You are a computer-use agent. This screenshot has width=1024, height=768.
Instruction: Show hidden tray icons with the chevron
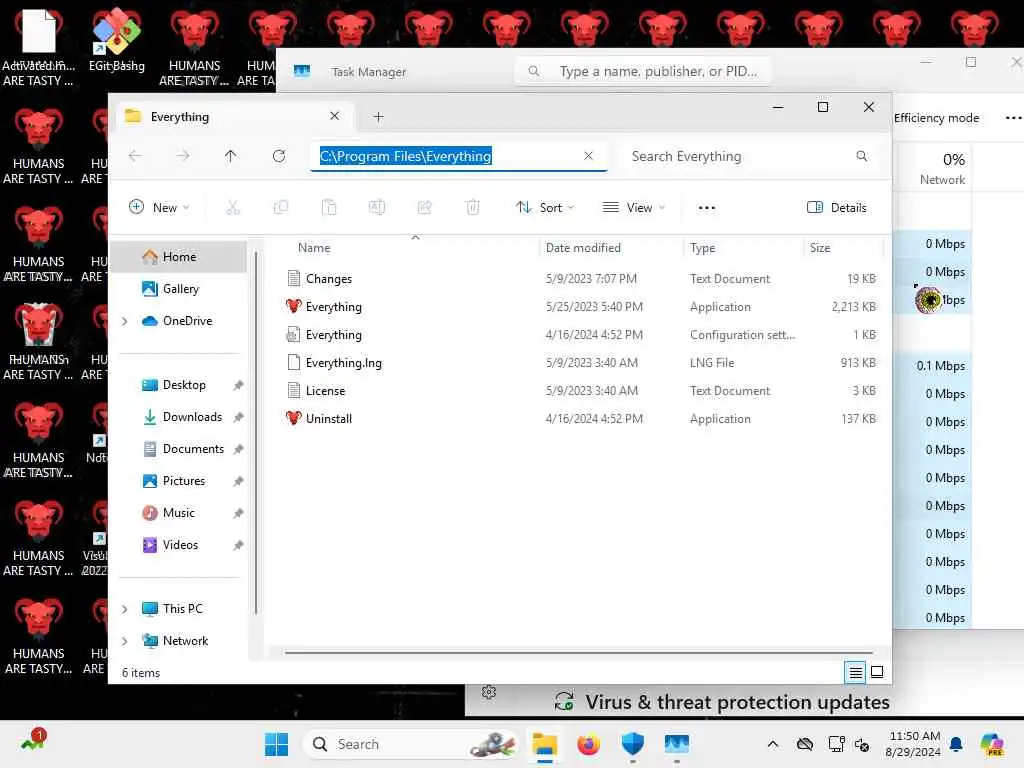pos(773,744)
